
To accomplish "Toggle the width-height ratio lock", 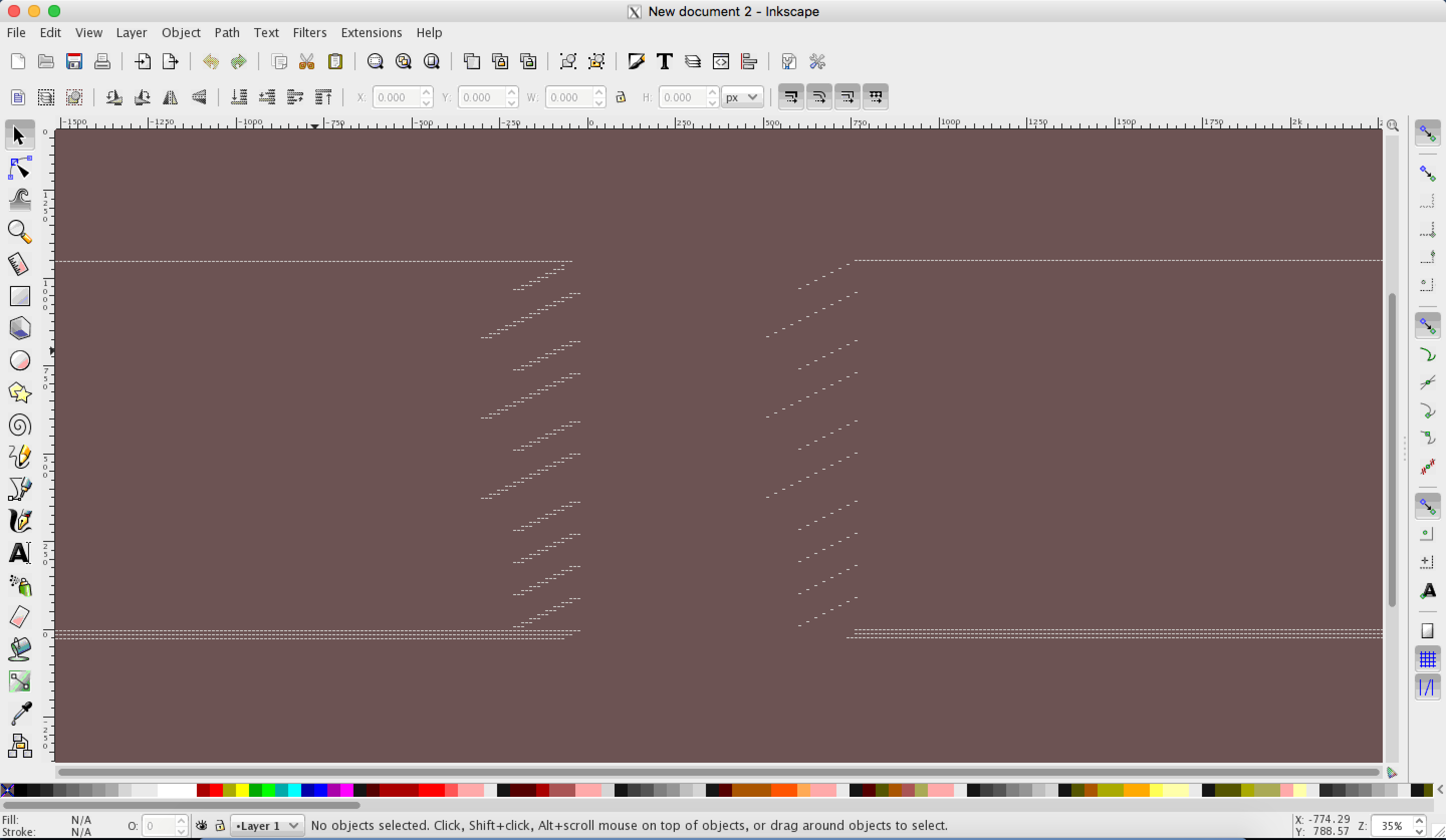I will (x=621, y=97).
